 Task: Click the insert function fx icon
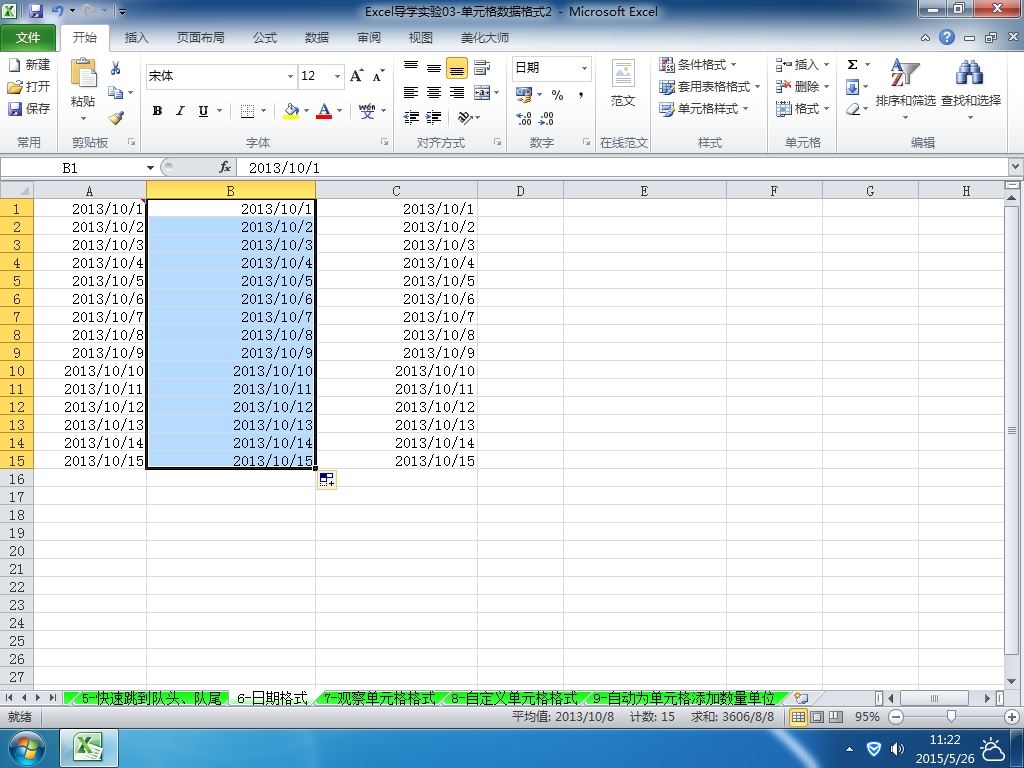point(225,167)
